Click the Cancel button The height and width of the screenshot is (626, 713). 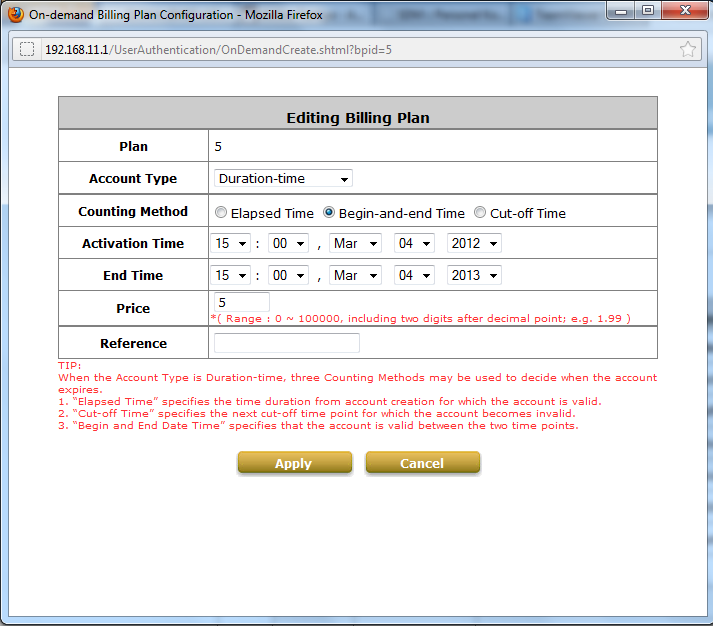(x=422, y=463)
